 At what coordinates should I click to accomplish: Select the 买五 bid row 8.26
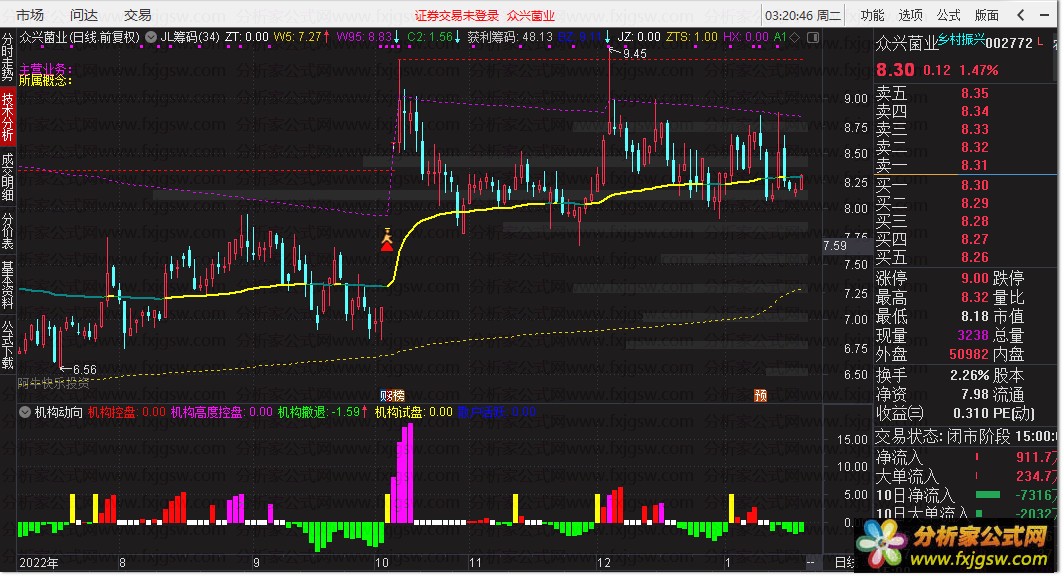[x=964, y=257]
